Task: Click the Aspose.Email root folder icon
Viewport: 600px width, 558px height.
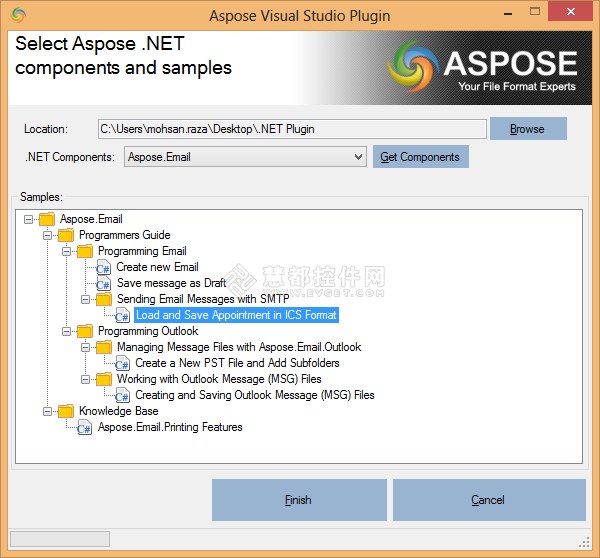Action: [47, 219]
